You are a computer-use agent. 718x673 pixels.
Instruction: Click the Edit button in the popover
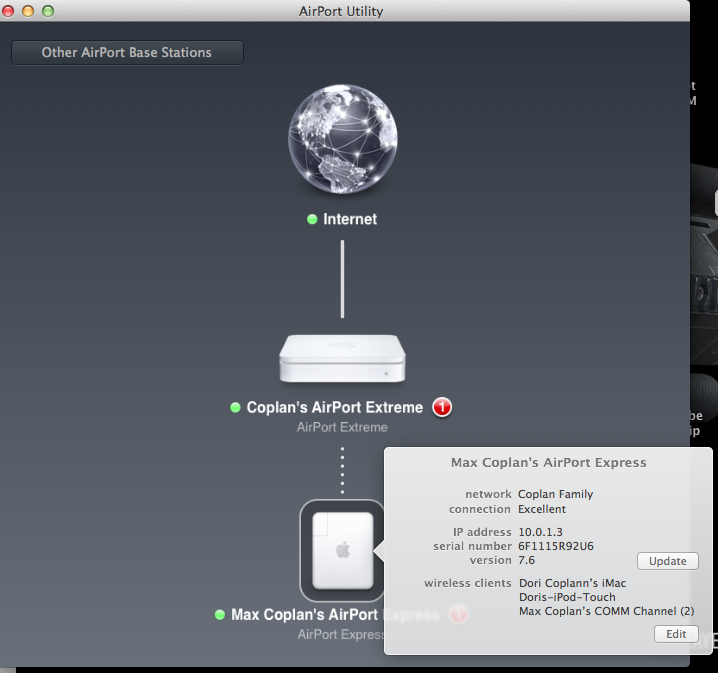[676, 634]
